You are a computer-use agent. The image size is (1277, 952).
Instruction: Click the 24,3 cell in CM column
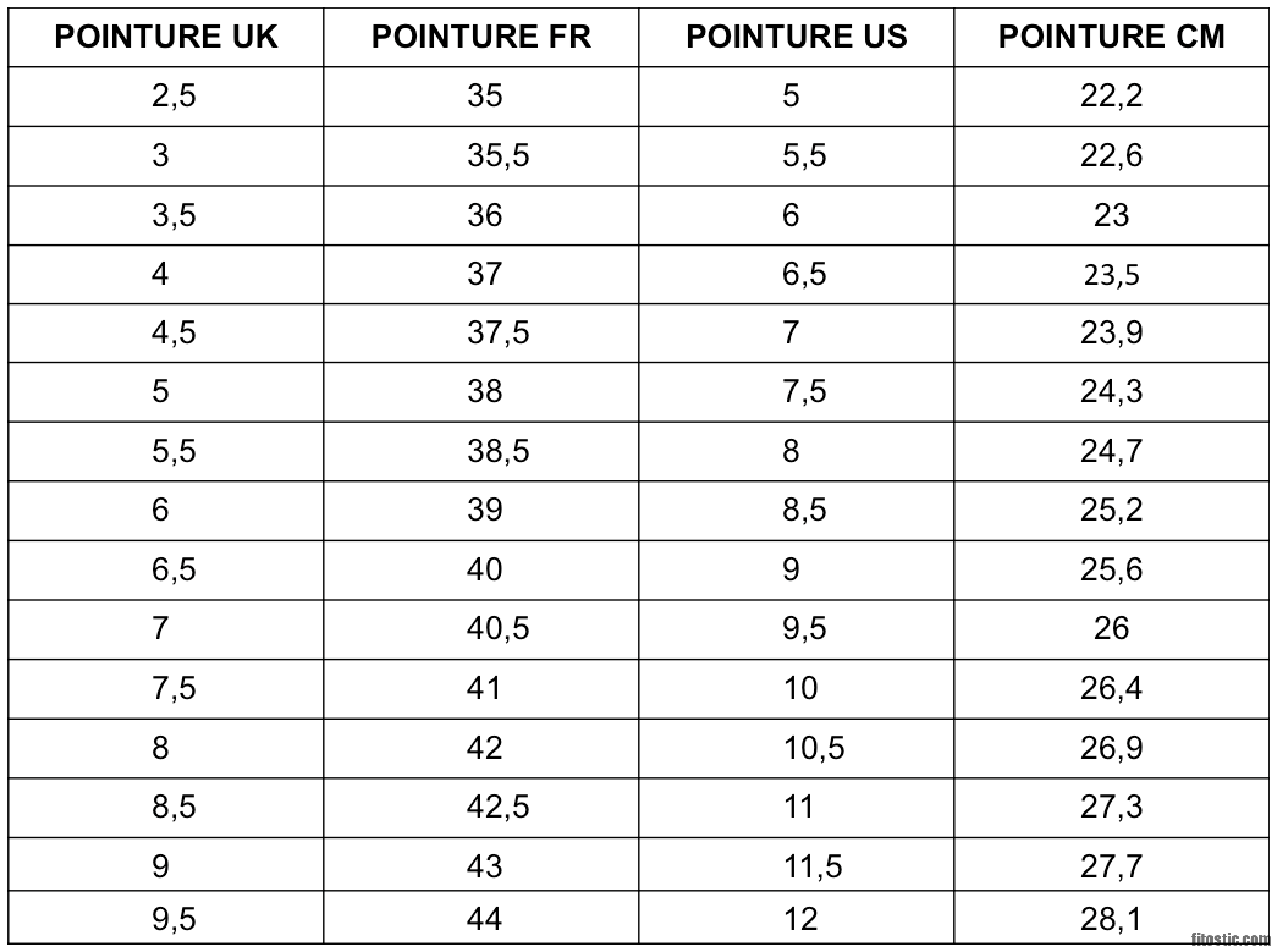[x=1111, y=392]
